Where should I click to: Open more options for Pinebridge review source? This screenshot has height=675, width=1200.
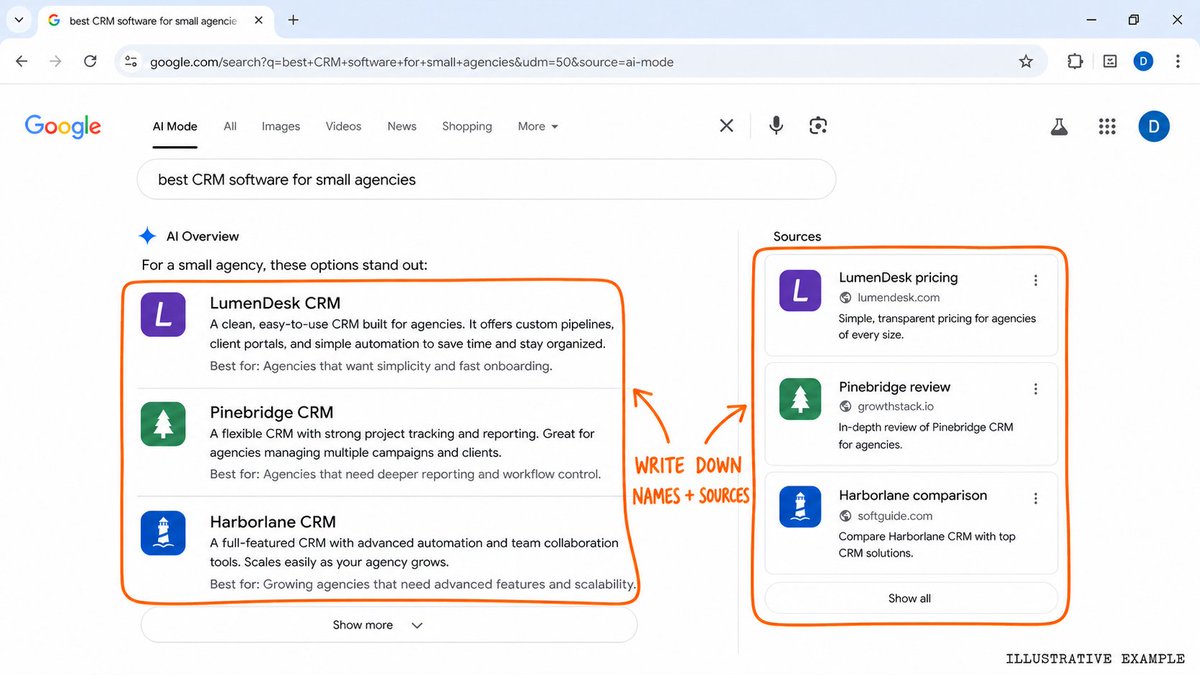pyautogui.click(x=1036, y=389)
